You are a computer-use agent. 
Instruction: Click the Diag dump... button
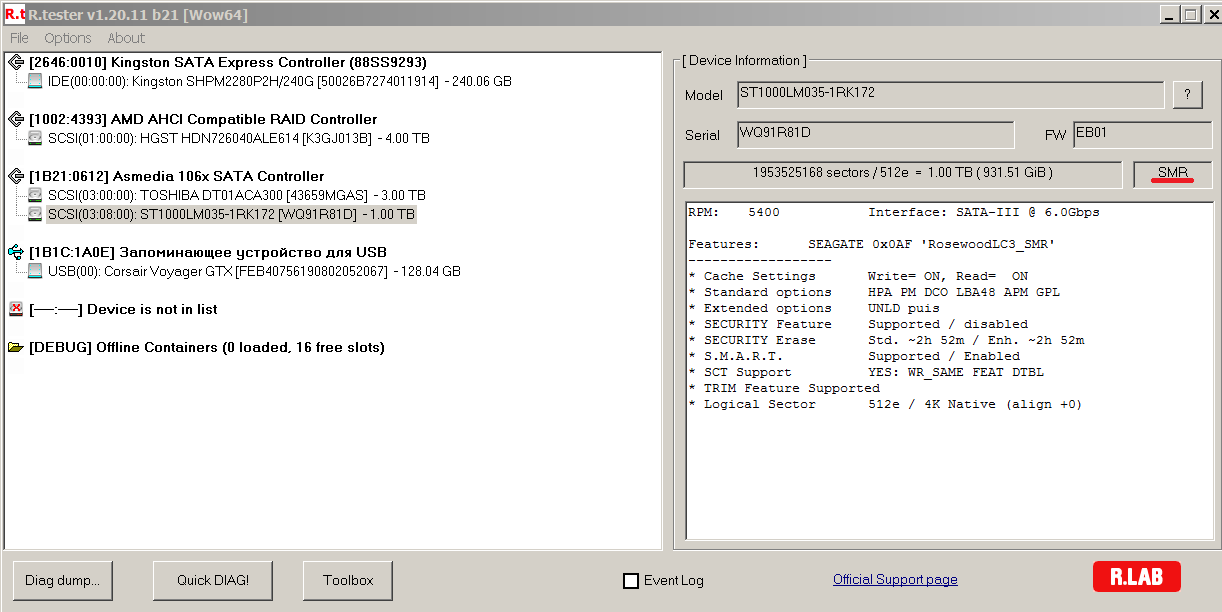[63, 580]
